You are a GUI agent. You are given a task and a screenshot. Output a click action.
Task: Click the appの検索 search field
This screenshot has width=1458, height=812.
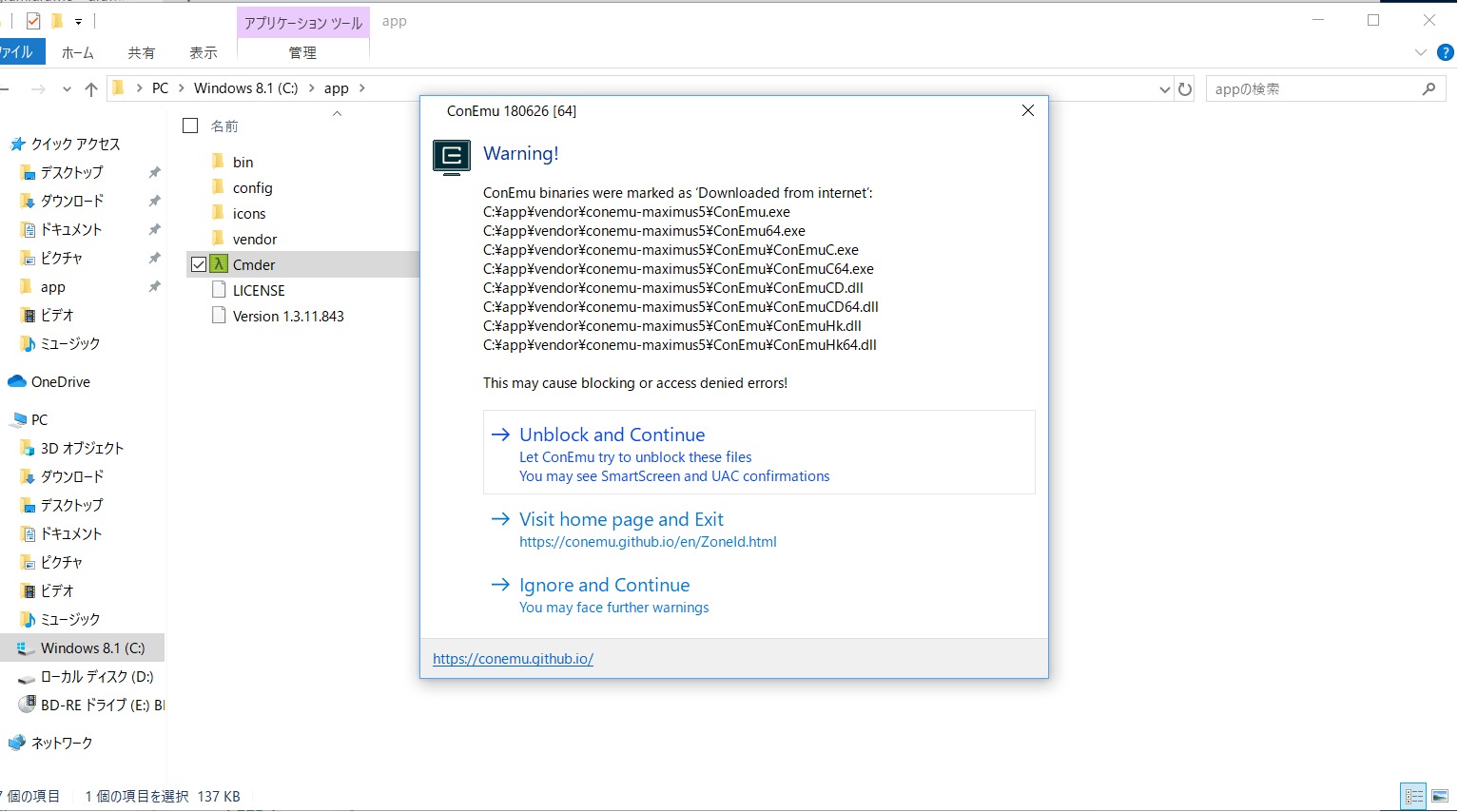1326,88
